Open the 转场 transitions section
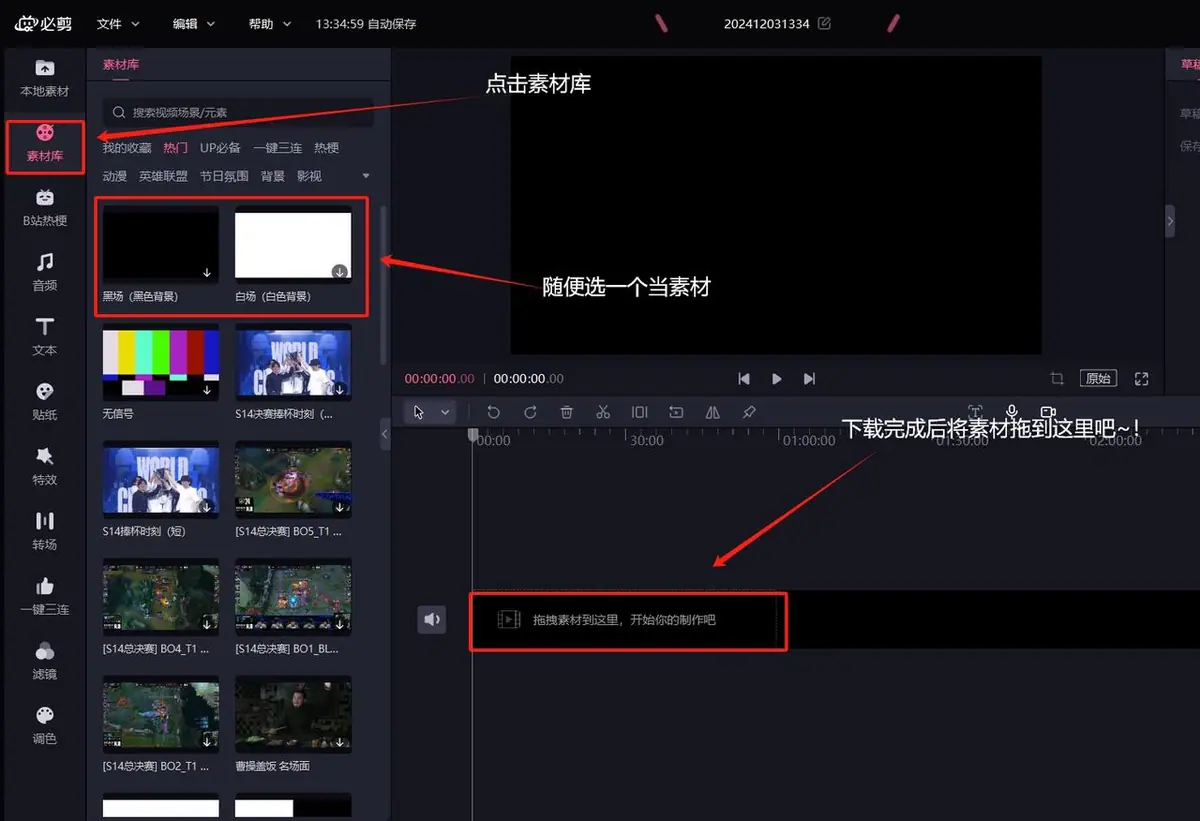This screenshot has width=1200, height=821. coord(44,532)
